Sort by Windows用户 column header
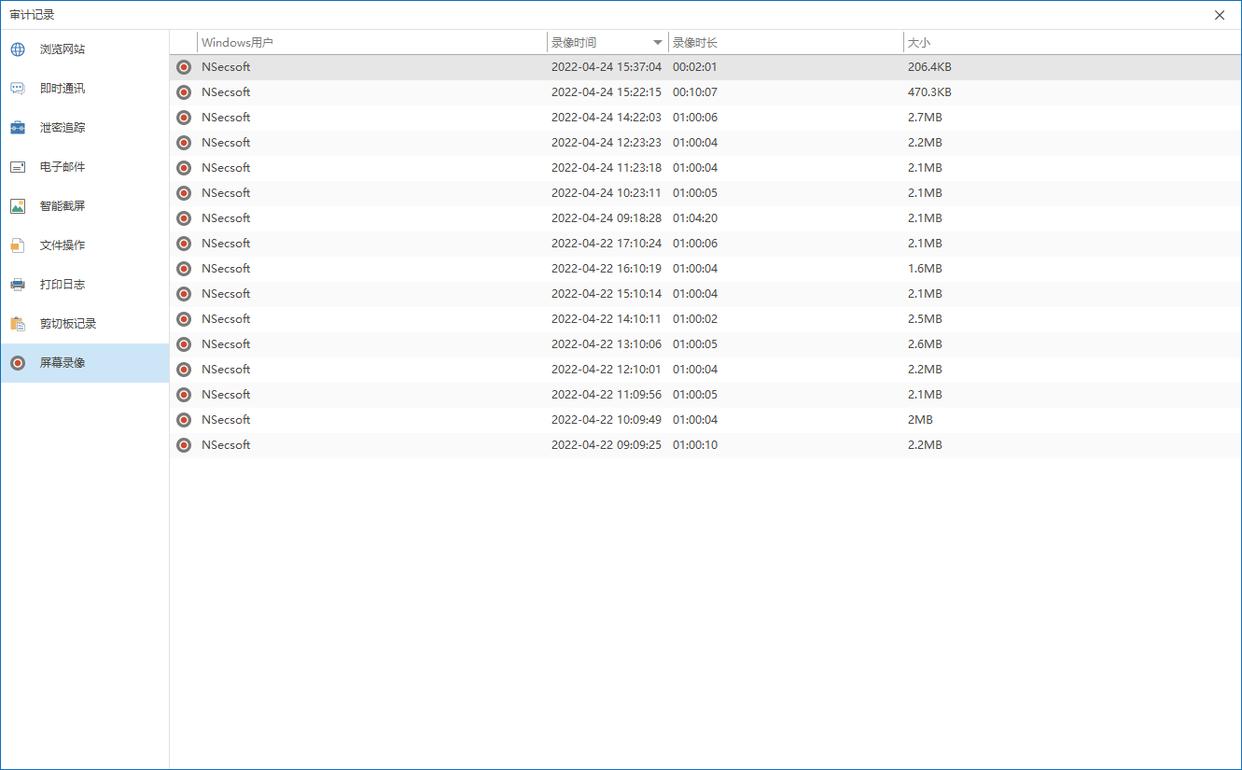The width and height of the screenshot is (1242, 770). click(237, 43)
